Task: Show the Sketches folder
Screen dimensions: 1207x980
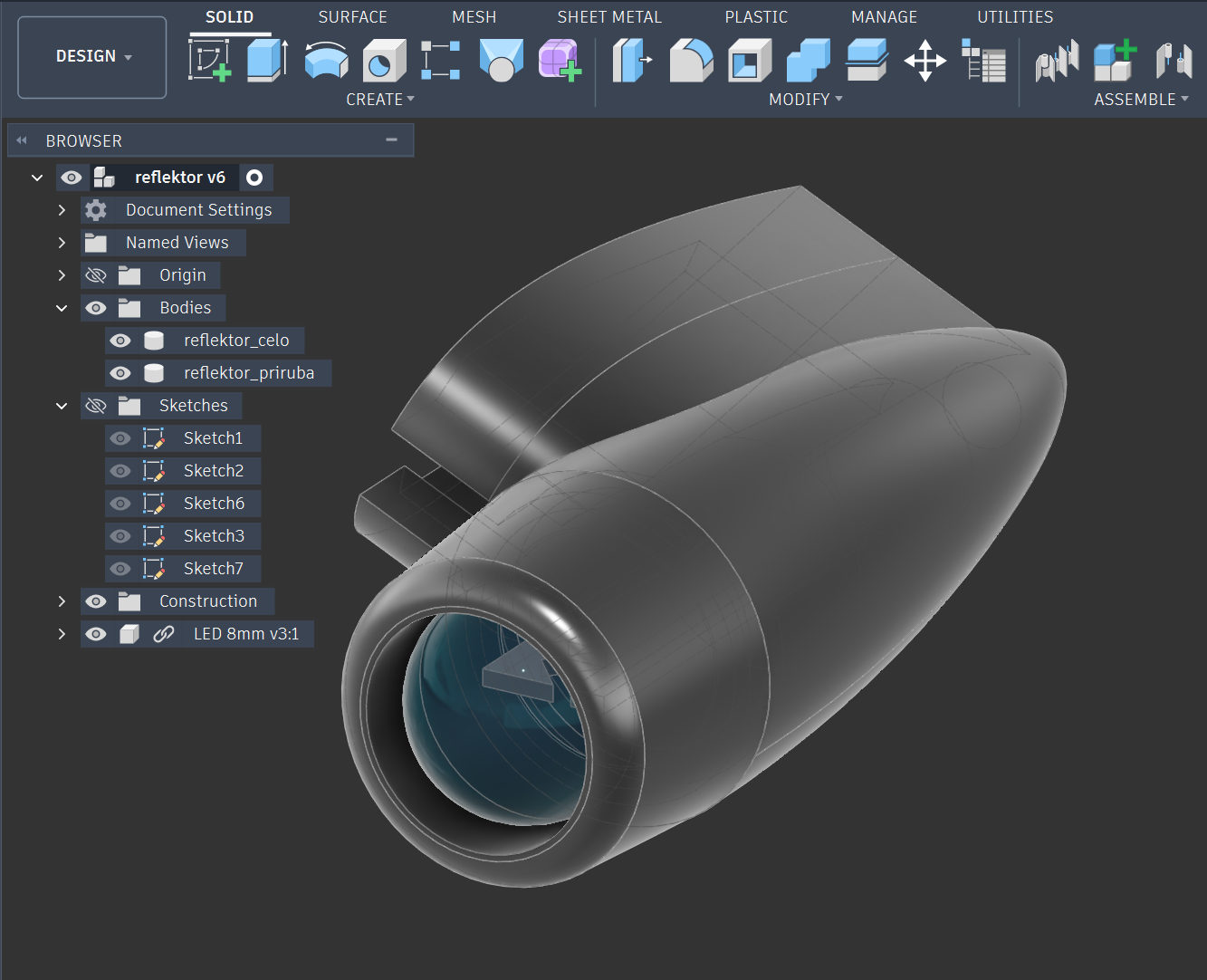Action: pyautogui.click(x=96, y=406)
